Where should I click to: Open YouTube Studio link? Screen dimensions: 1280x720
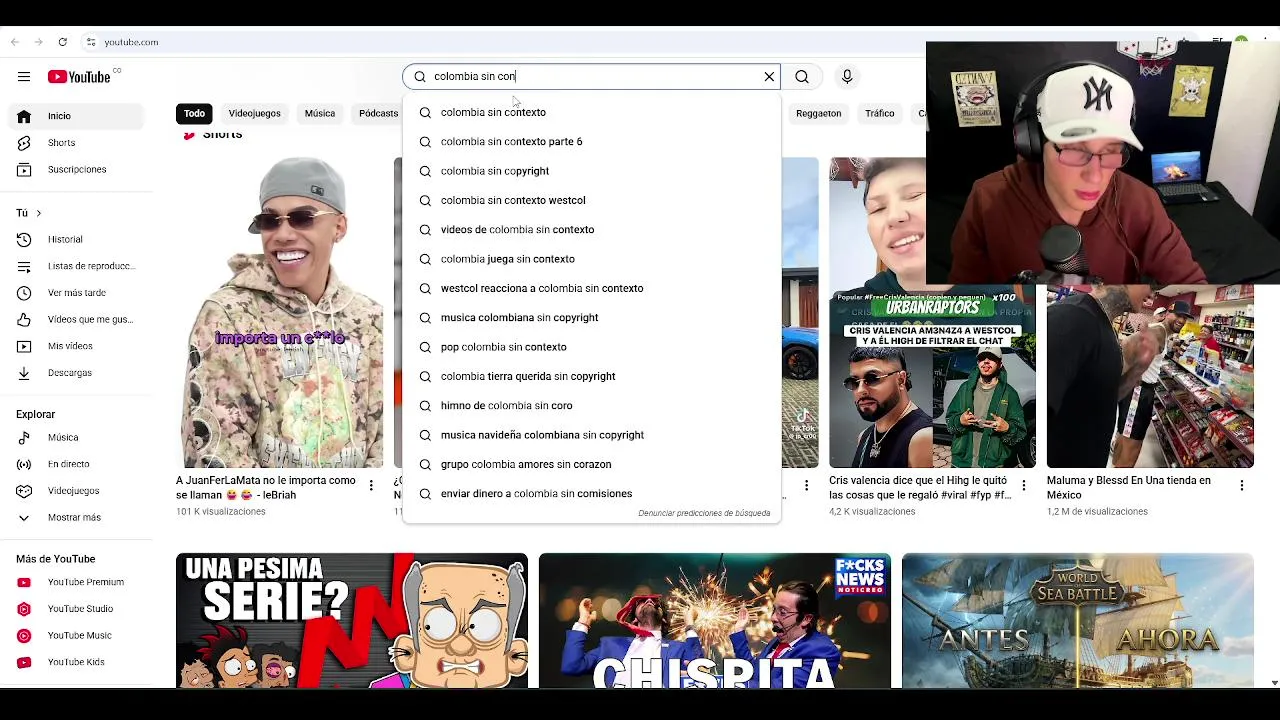pos(76,609)
